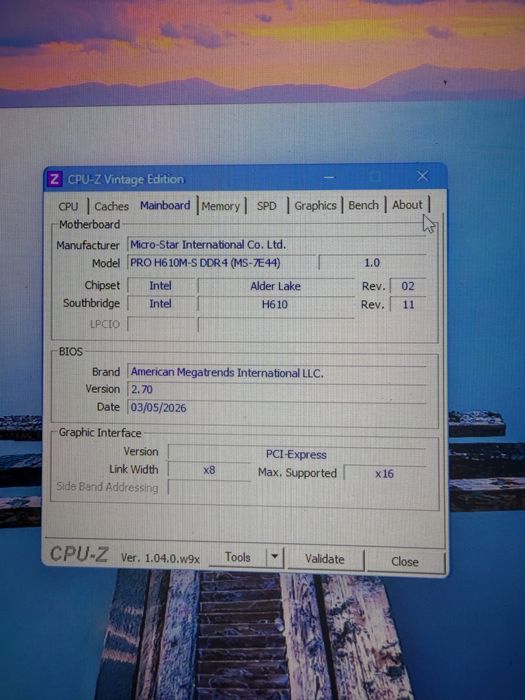Go to the Bench tab
The image size is (525, 700).
pos(363,205)
